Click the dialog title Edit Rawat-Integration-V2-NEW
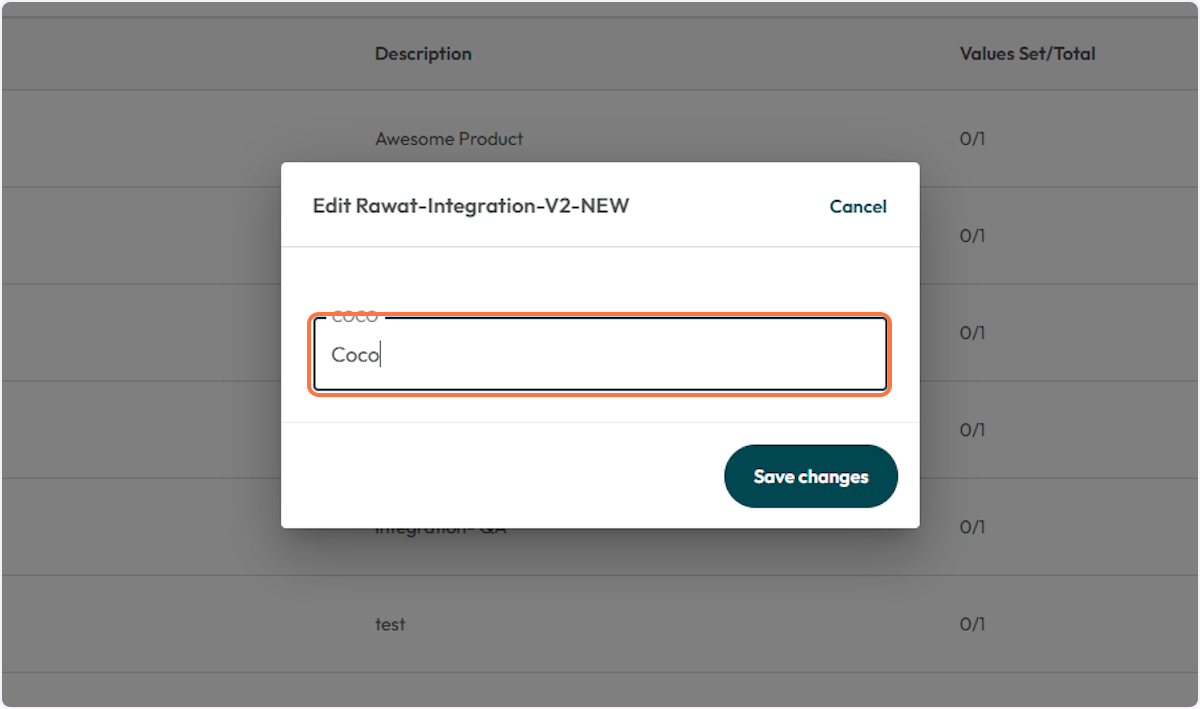The image size is (1200, 709). tap(472, 206)
